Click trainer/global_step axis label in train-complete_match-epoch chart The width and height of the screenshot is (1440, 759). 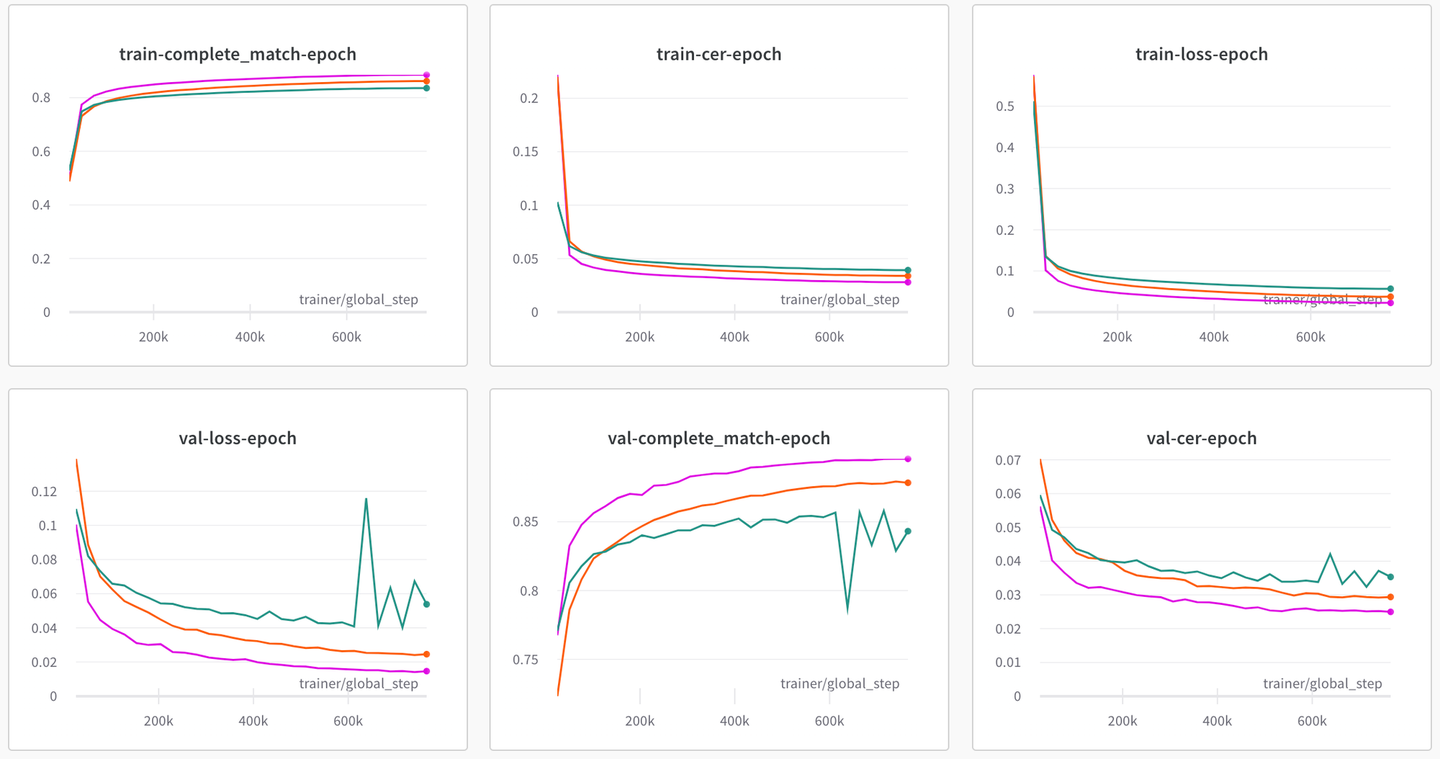359,299
